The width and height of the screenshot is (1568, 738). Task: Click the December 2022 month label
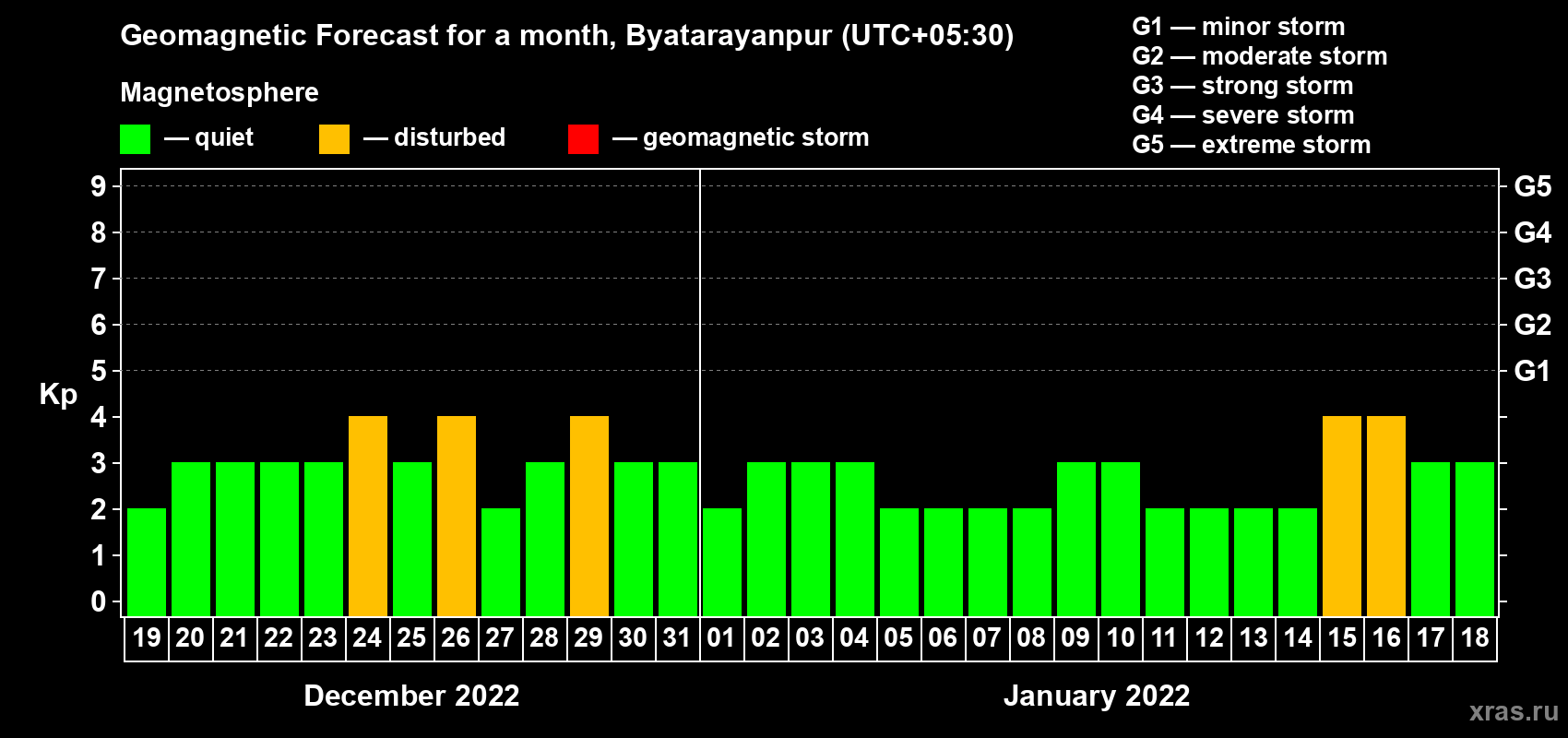tap(411, 696)
